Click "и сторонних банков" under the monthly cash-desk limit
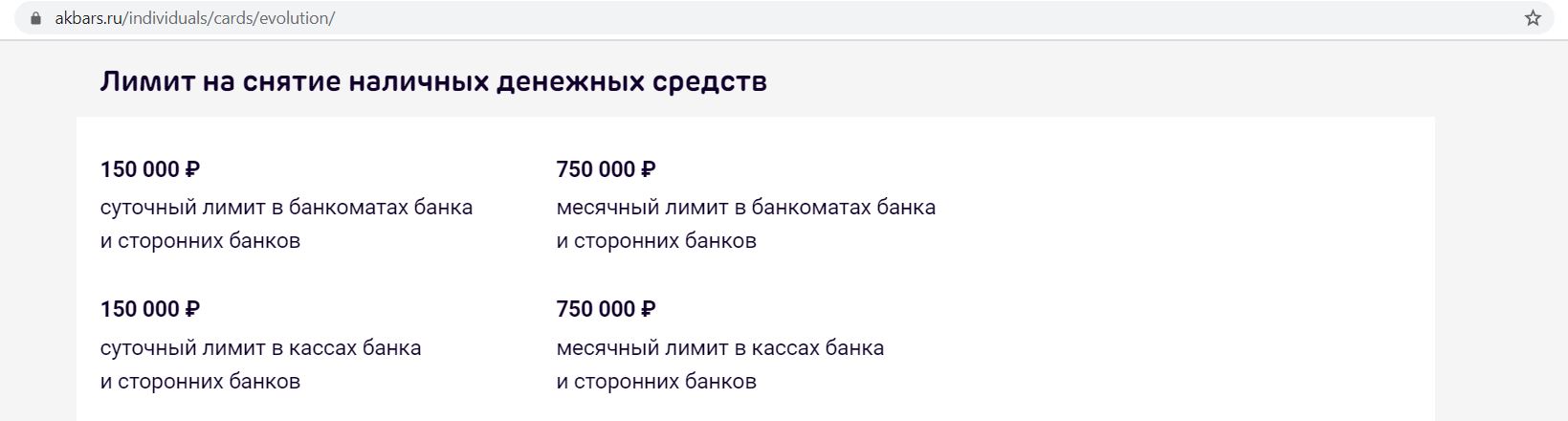The height and width of the screenshot is (421, 1568). point(656,382)
